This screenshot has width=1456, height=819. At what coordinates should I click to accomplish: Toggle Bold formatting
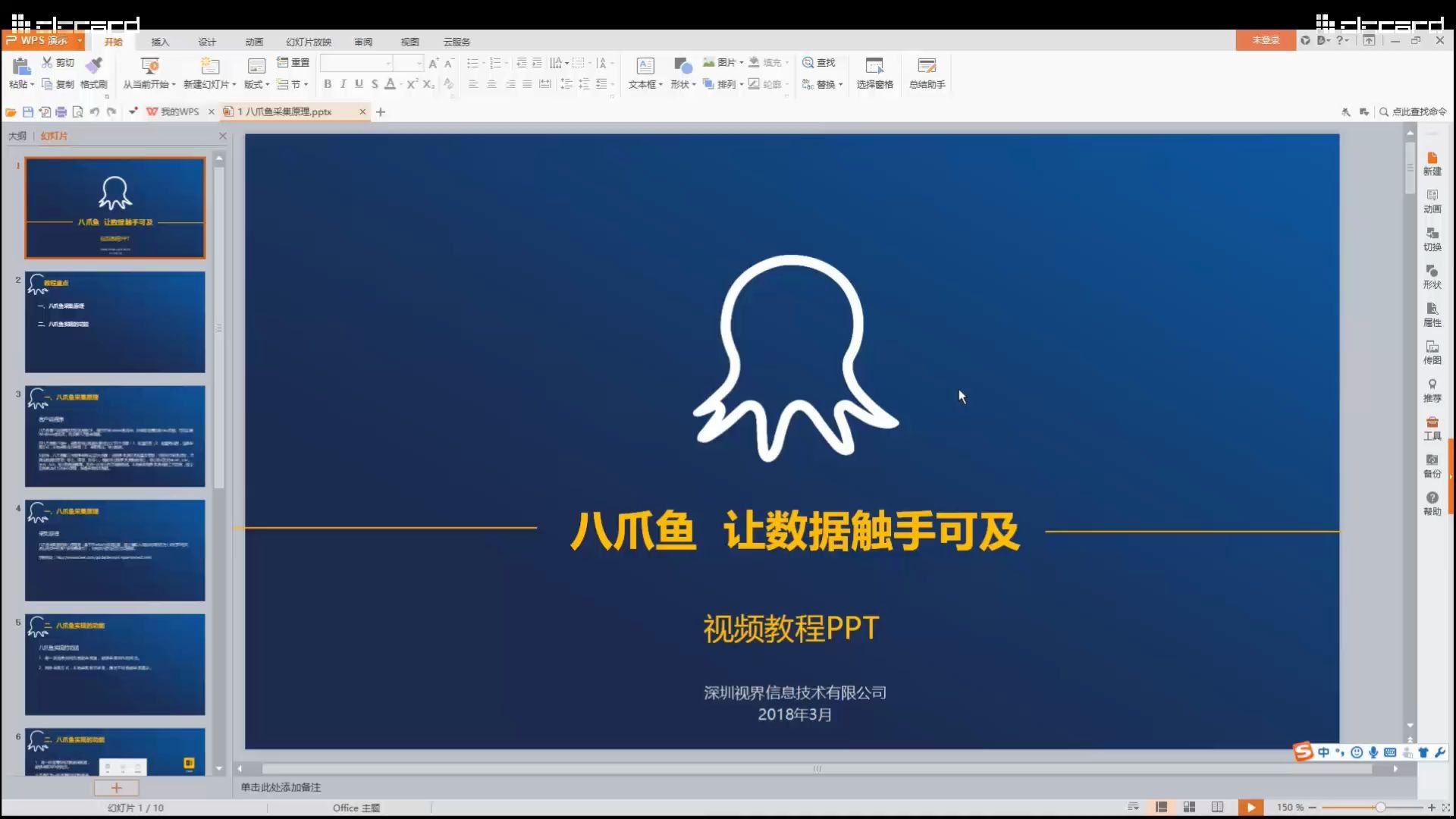(328, 84)
